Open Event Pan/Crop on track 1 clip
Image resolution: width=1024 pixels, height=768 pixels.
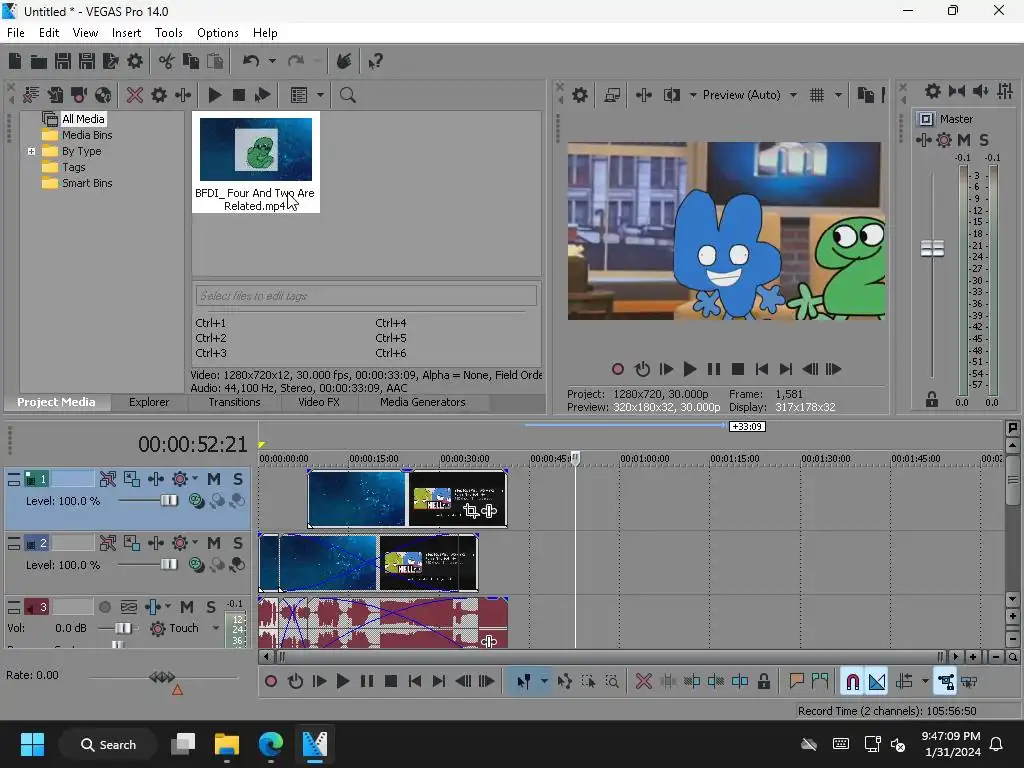[471, 511]
